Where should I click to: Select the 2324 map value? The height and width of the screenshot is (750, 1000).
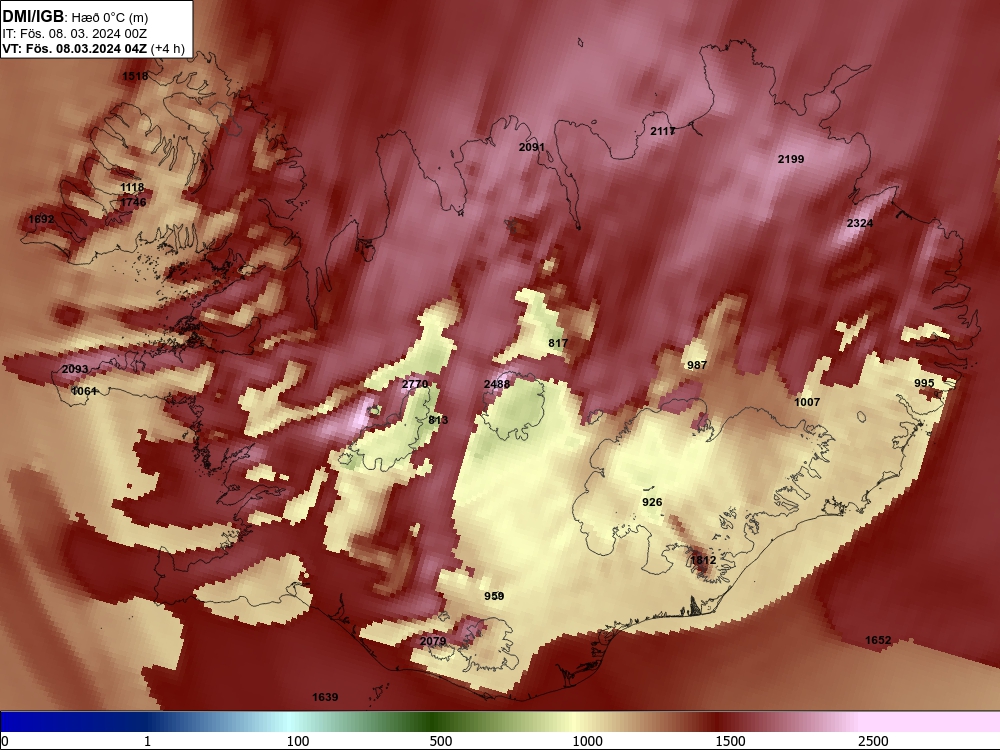point(860,223)
